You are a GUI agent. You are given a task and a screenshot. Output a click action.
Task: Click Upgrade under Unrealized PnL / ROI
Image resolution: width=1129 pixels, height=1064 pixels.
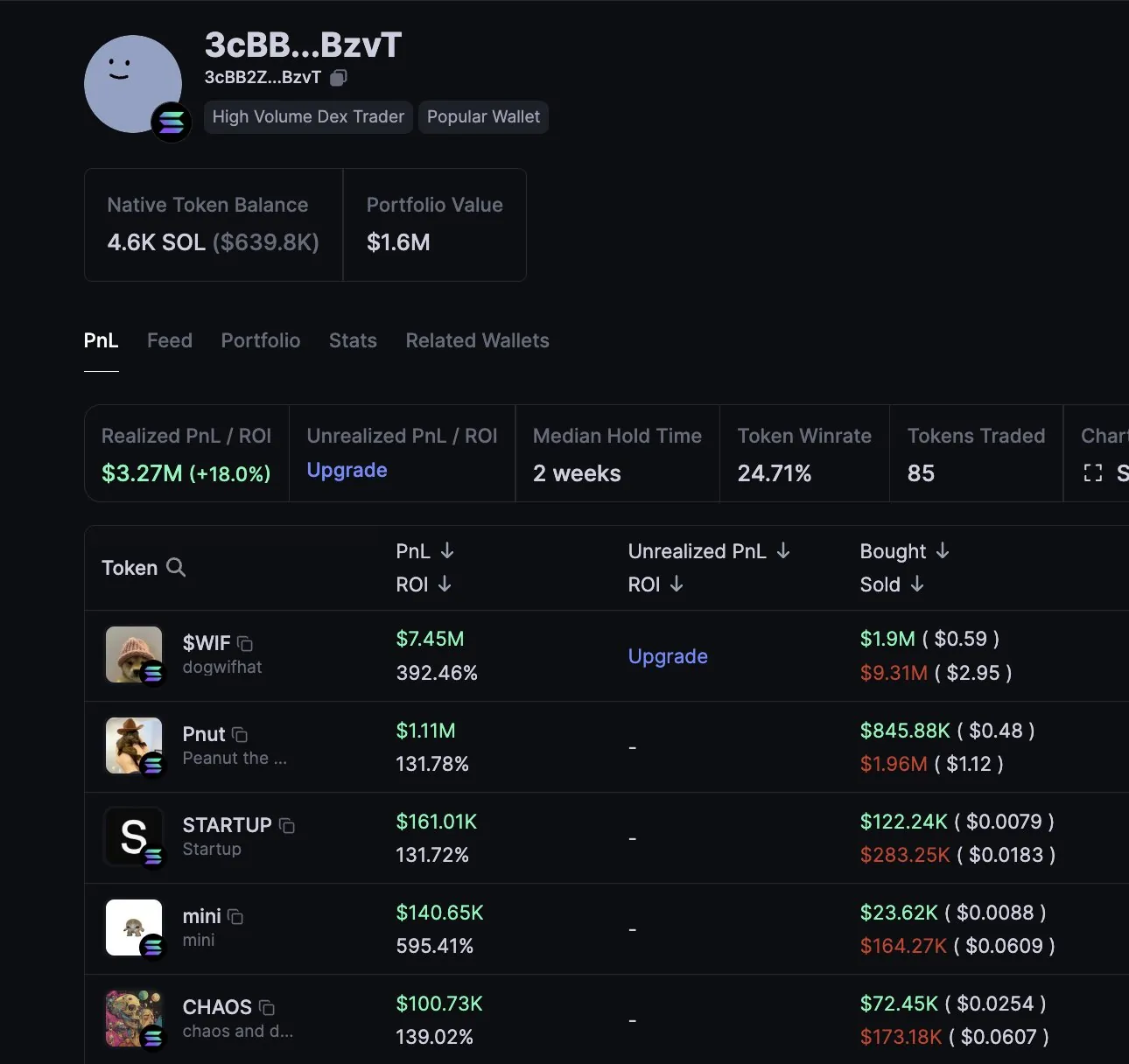pos(347,470)
